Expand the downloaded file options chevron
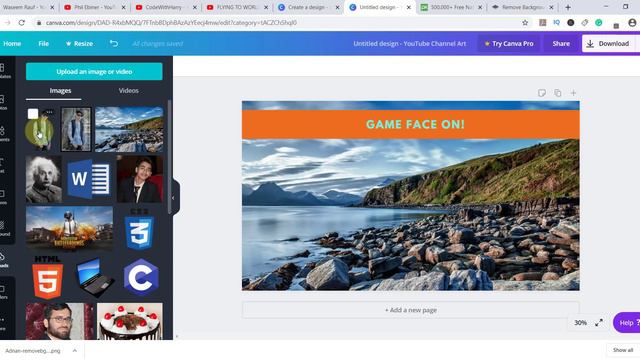Screen dimensions: 640x360 75,350
